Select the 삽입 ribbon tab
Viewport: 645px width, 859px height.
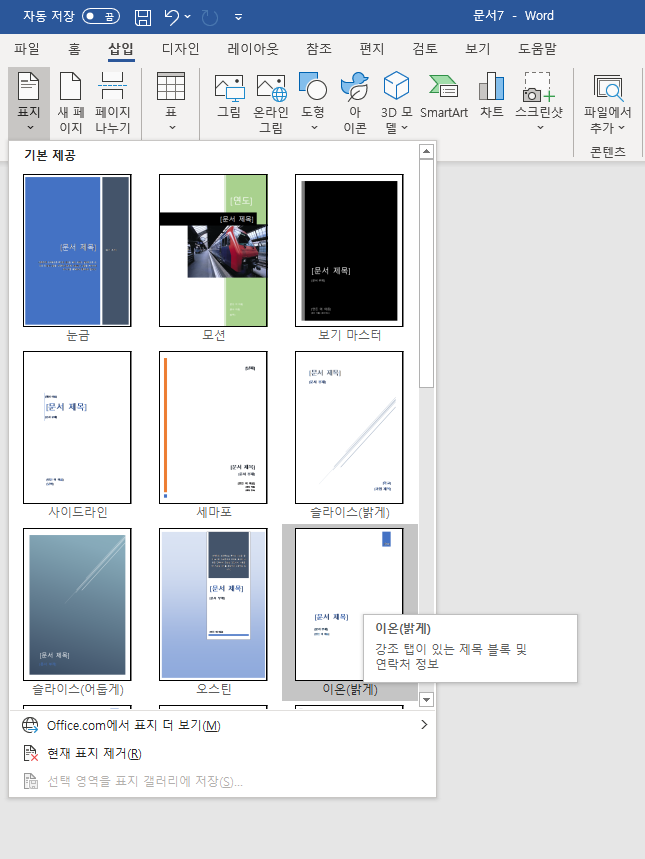click(x=121, y=49)
